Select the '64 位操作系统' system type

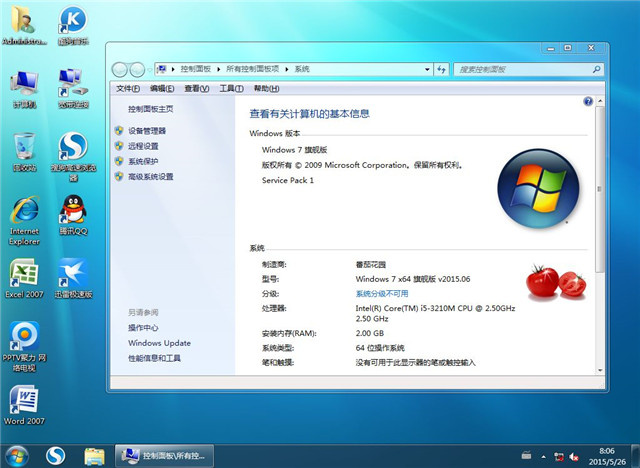coord(380,348)
